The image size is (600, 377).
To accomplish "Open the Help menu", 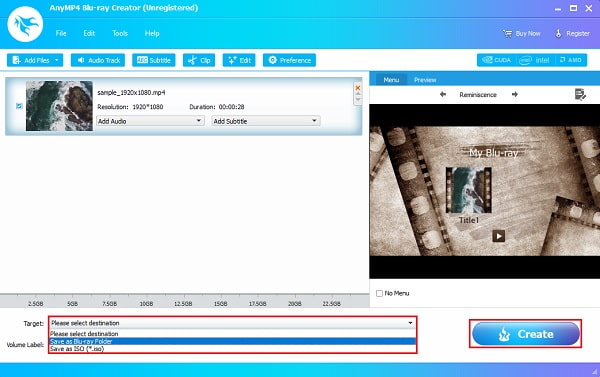I will click(152, 33).
